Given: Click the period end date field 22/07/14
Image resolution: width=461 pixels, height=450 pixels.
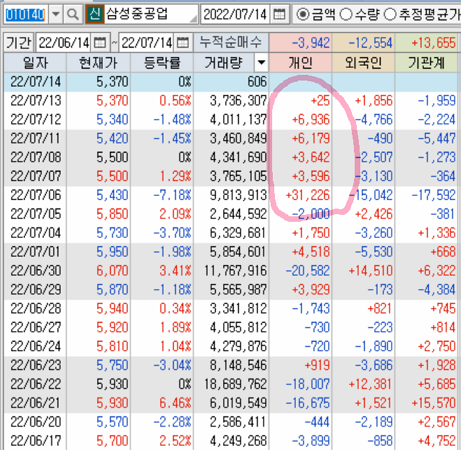Looking at the screenshot, I should pos(147,43).
